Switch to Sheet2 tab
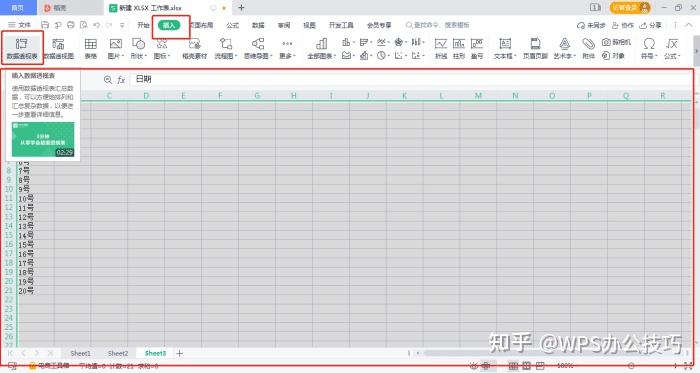This screenshot has width=700, height=373. (118, 353)
